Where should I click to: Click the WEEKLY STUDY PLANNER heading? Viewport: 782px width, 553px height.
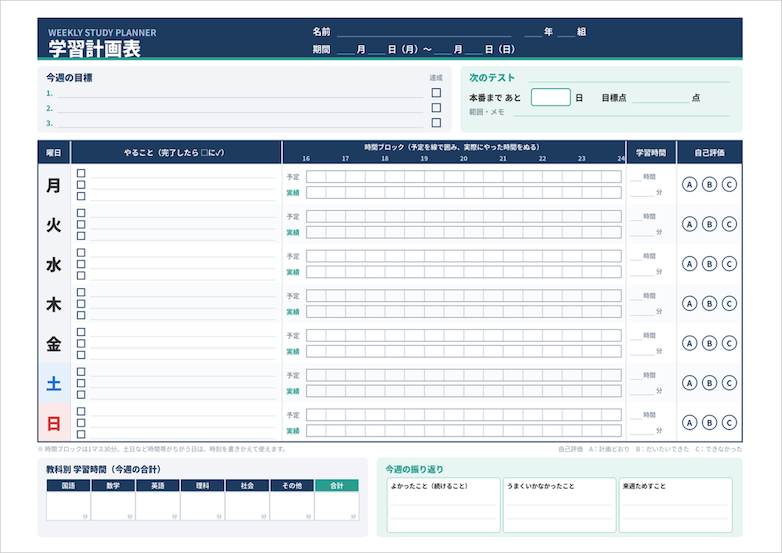click(x=102, y=32)
